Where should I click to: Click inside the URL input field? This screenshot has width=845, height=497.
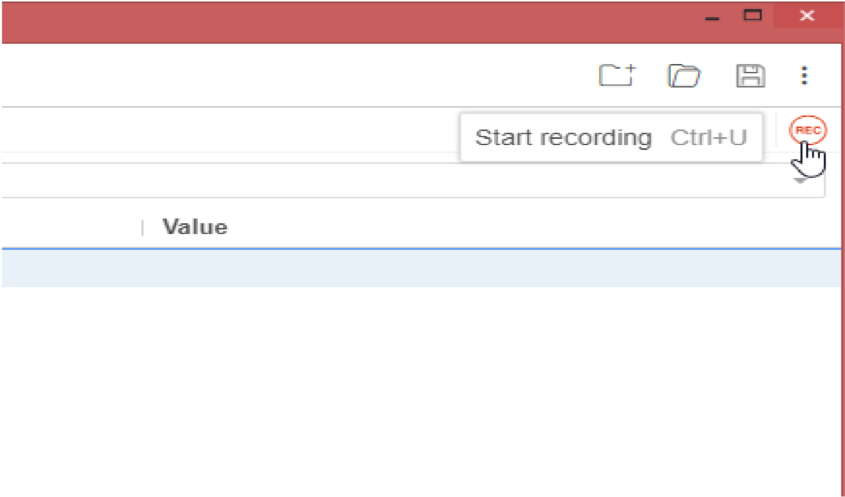click(x=400, y=181)
